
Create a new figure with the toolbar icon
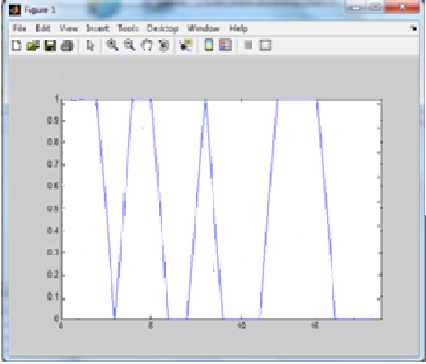(x=16, y=45)
